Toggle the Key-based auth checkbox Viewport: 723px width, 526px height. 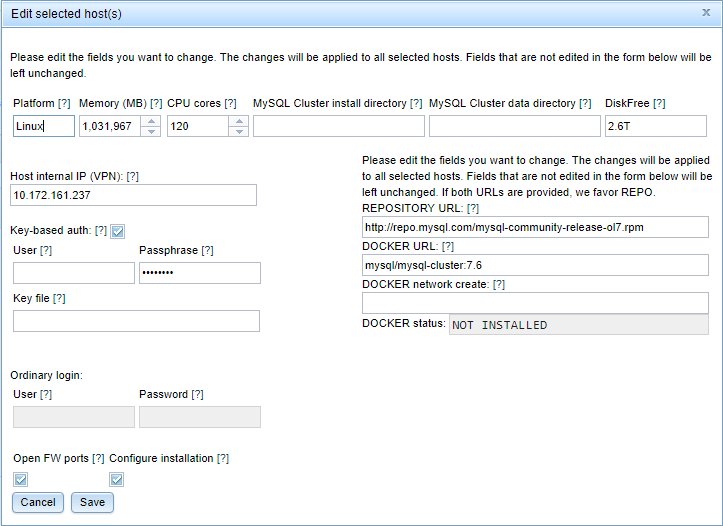tap(118, 231)
